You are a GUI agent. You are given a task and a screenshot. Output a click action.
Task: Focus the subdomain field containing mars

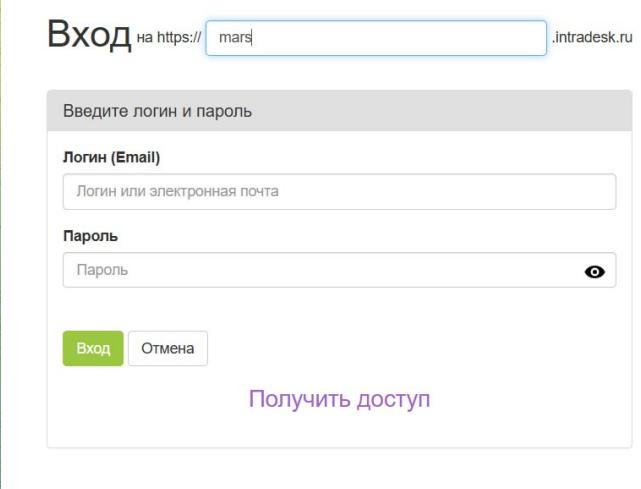[375, 38]
